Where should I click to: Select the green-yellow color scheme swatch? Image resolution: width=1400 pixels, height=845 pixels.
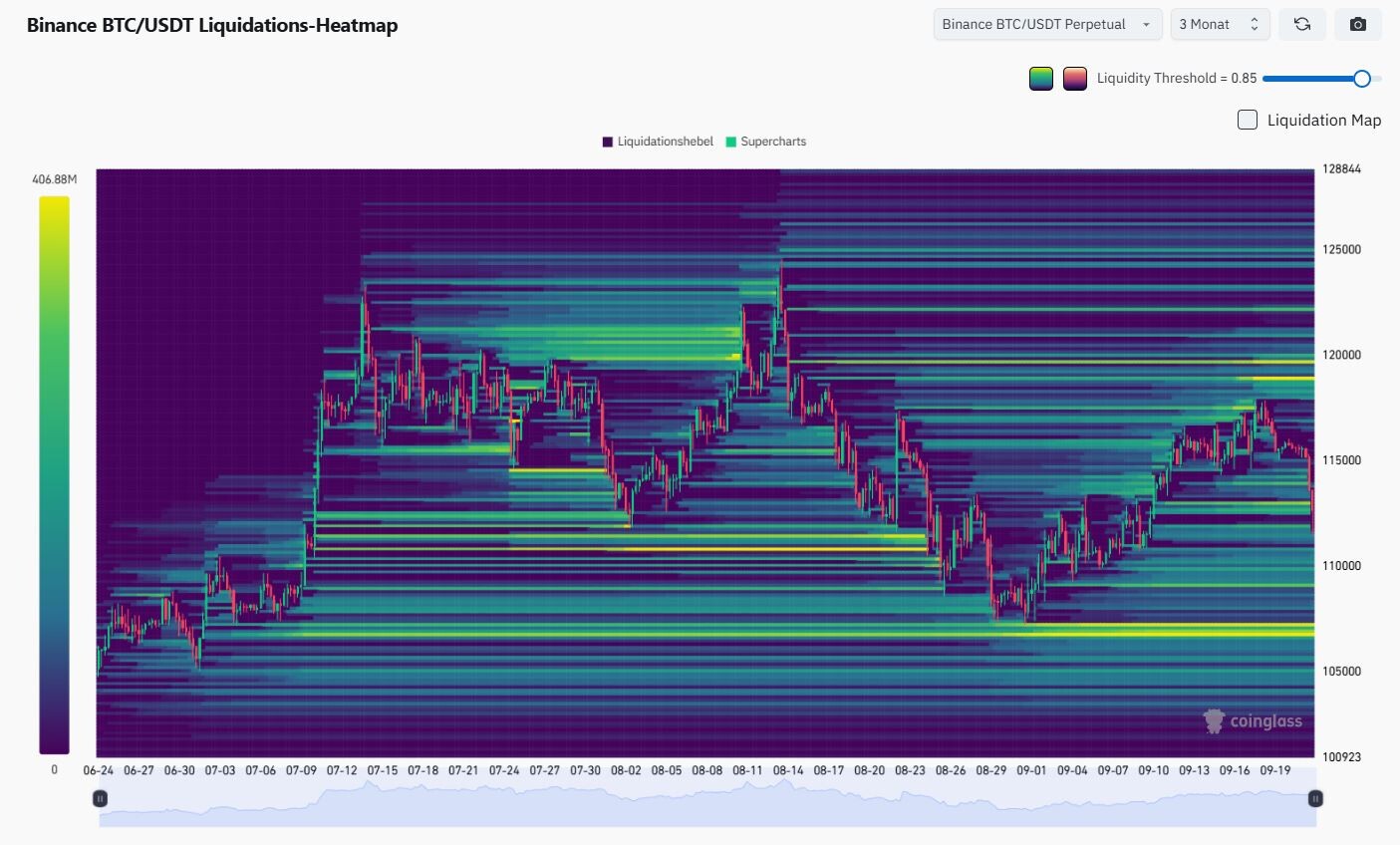1041,79
